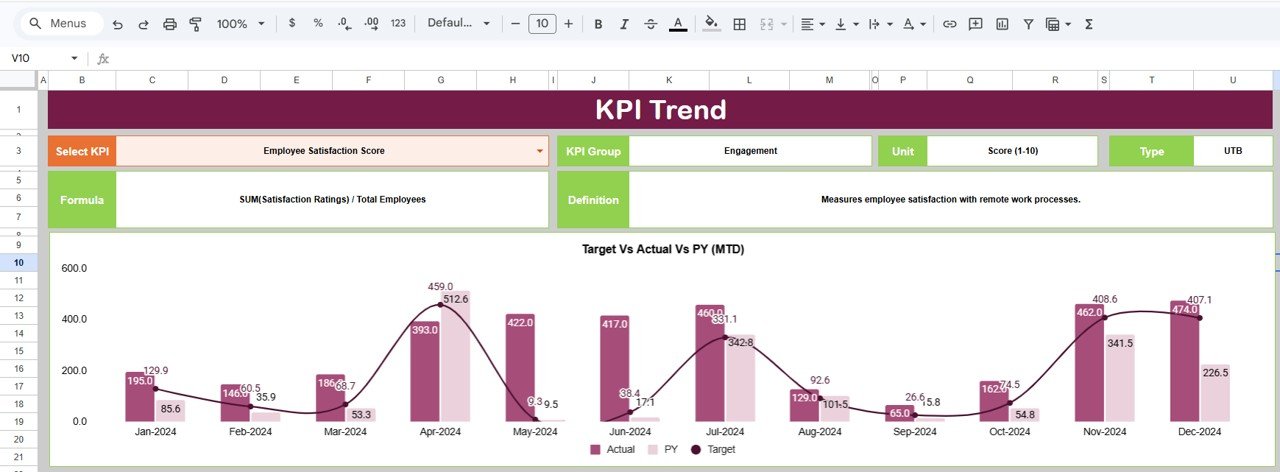Select the Score (1-10) cell
Screen dimensions: 1280x472
(x=1012, y=151)
